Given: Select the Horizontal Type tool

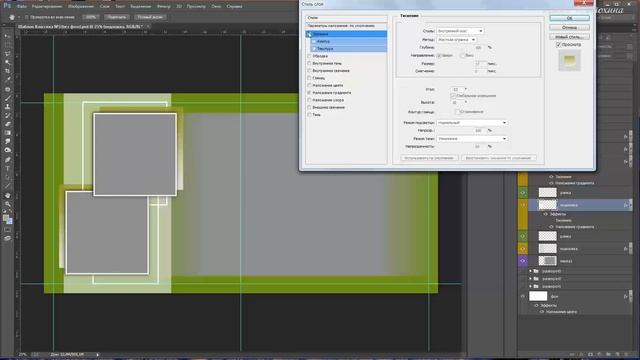Looking at the screenshot, I should coord(7,168).
